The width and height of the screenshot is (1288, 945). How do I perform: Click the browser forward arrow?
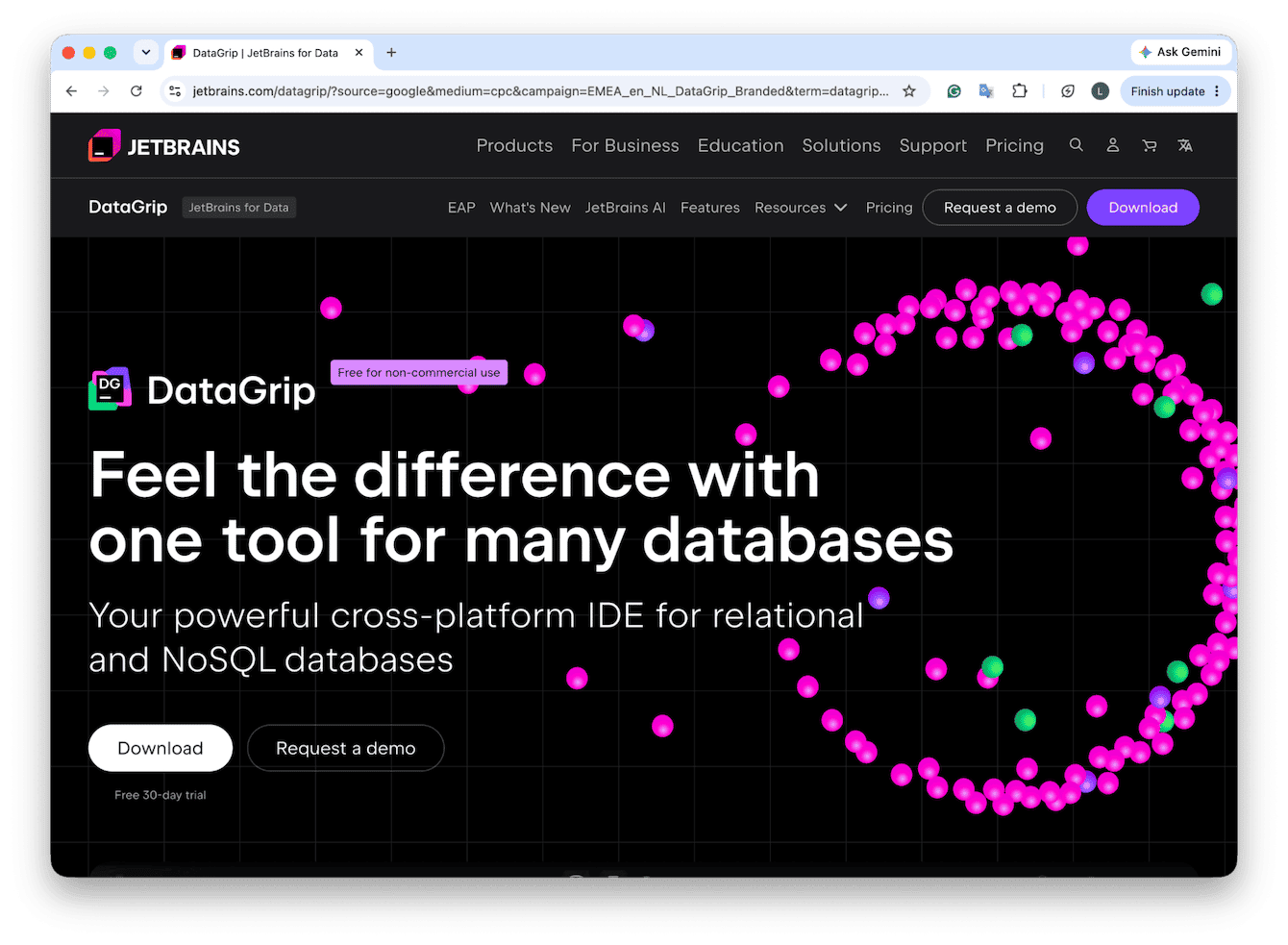(104, 91)
